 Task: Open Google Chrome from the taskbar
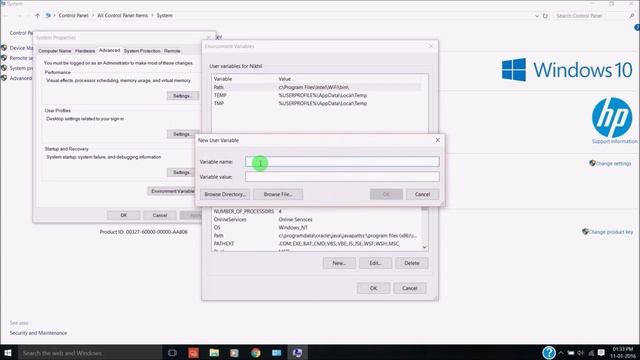pos(256,353)
